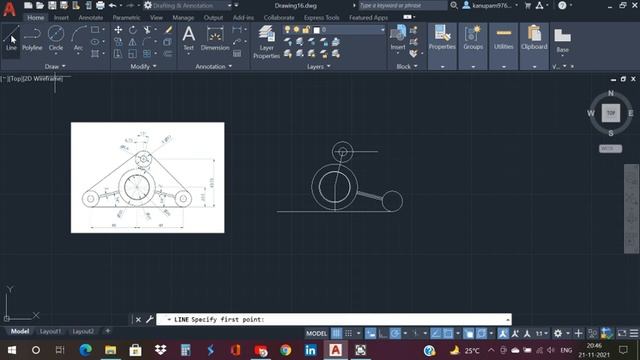Switch to the Annotate ribbon tab

91,18
